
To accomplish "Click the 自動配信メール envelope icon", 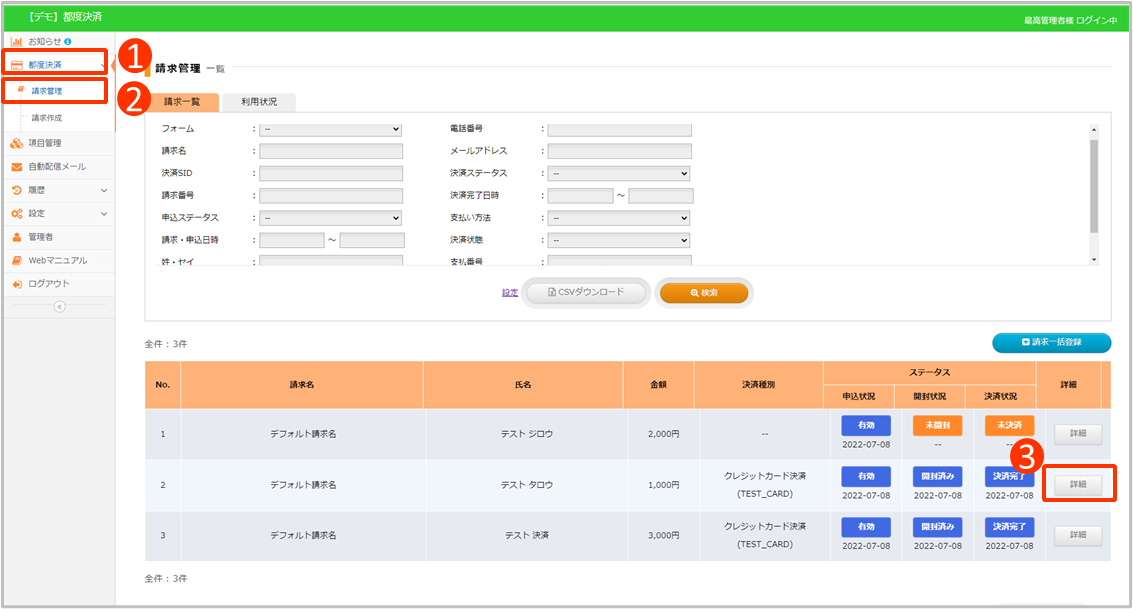I will [17, 167].
